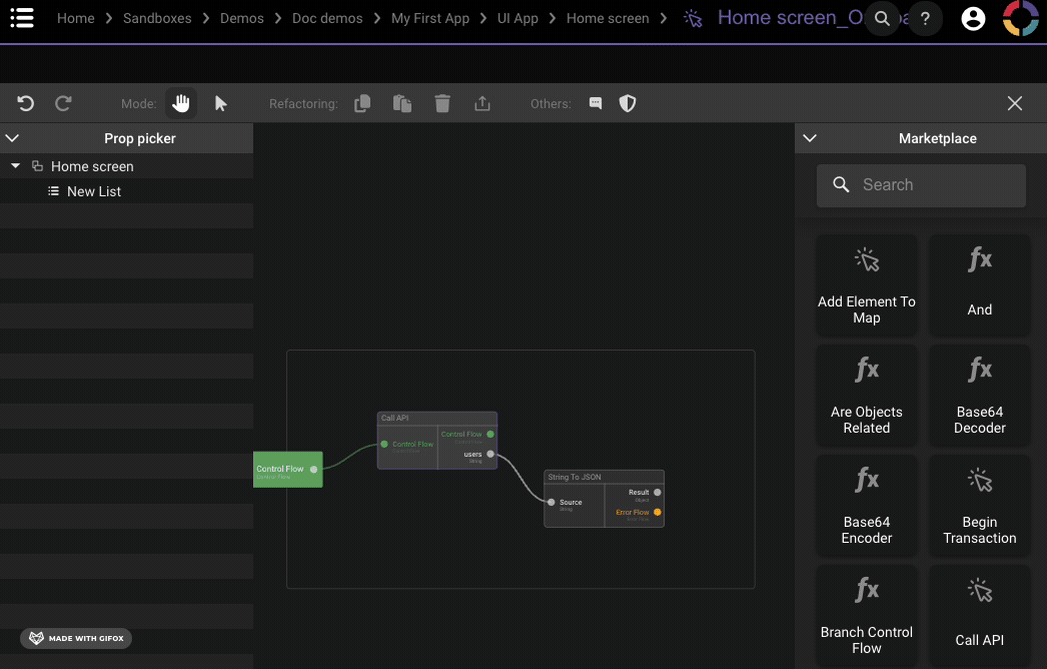Screen dimensions: 1047x669
Task: Go to Sandboxes in breadcrumb
Action: point(157,18)
